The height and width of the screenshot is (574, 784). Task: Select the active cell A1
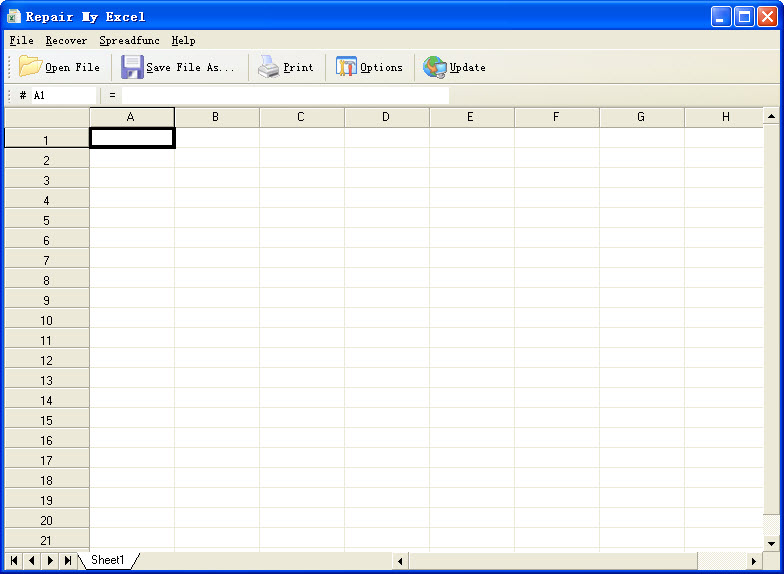point(132,138)
